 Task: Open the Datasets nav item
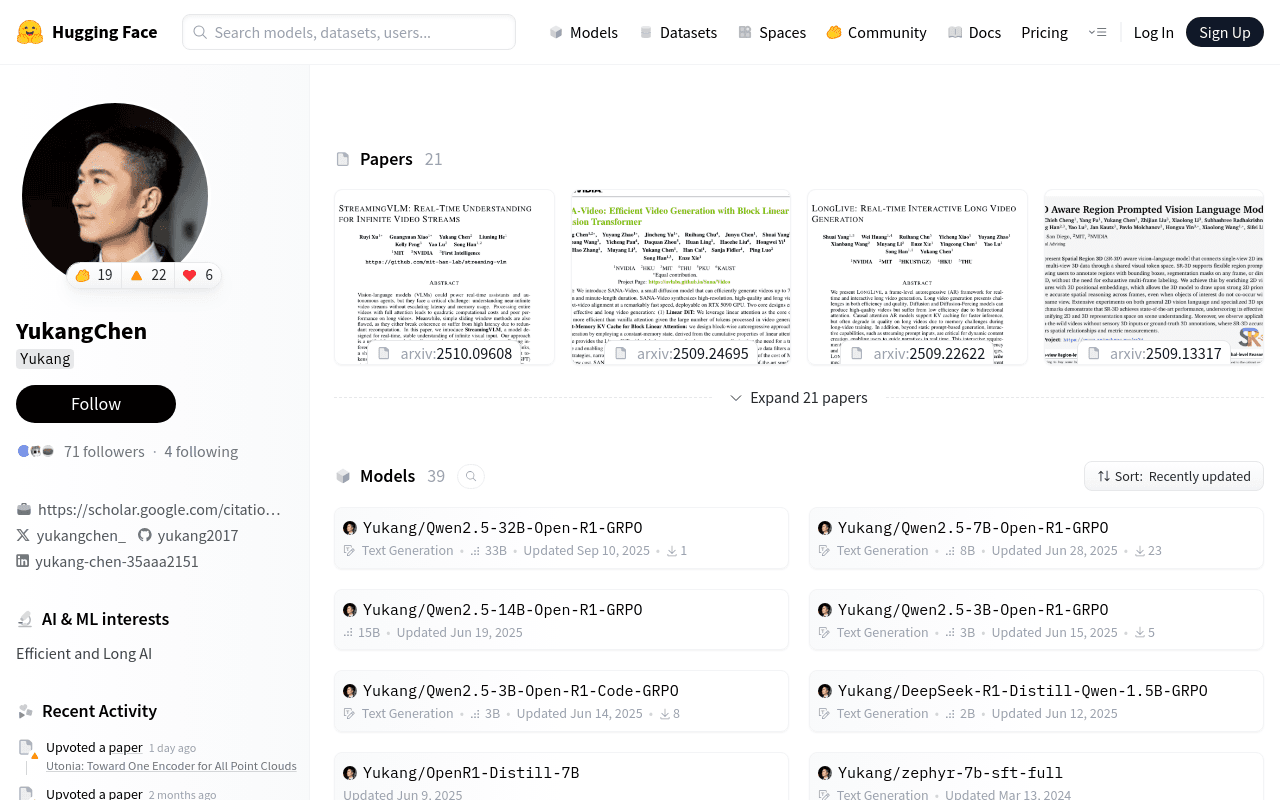(x=678, y=32)
